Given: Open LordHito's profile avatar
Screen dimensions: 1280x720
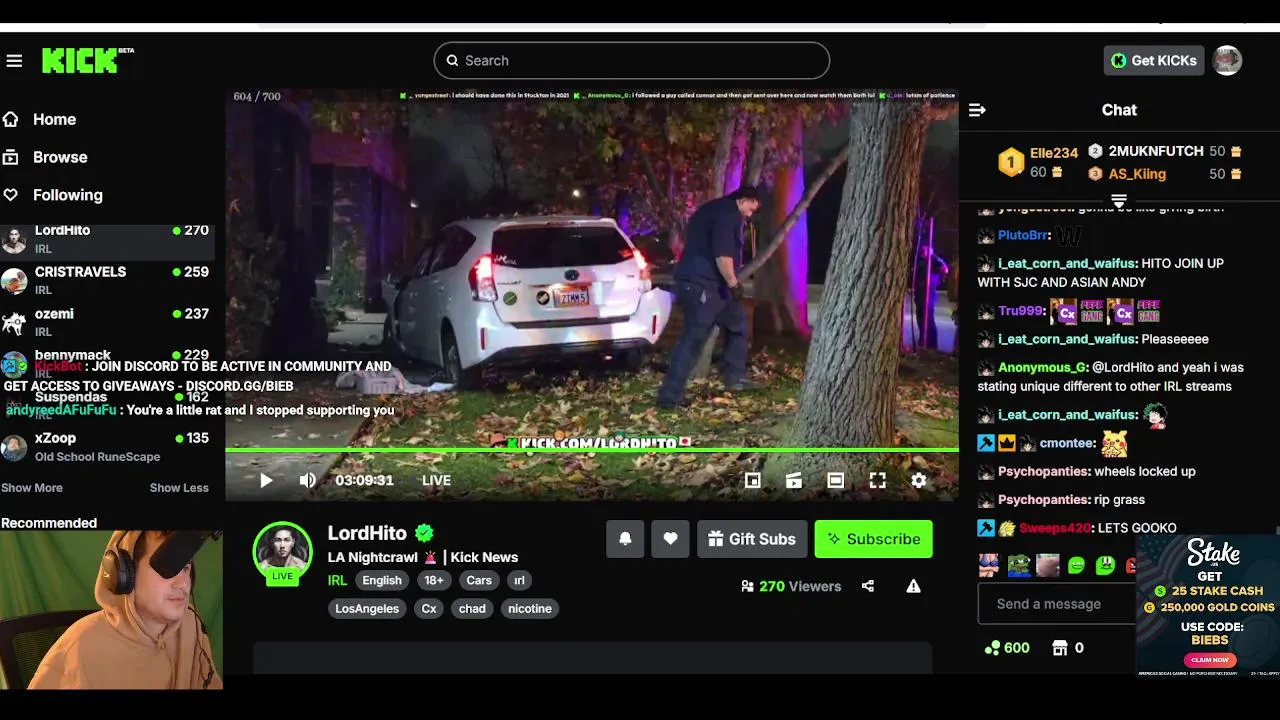Looking at the screenshot, I should pyautogui.click(x=282, y=552).
